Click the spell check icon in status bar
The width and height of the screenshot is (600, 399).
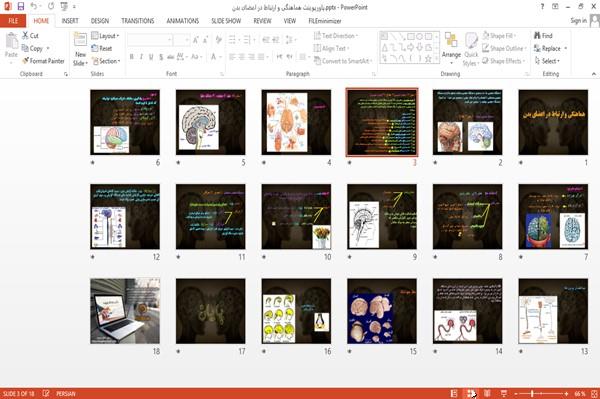click(x=46, y=393)
